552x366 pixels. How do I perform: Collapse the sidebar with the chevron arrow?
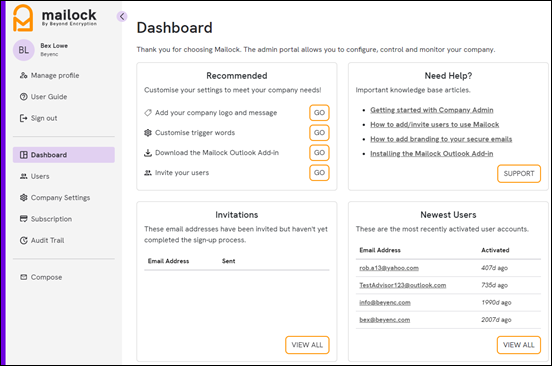click(x=122, y=16)
